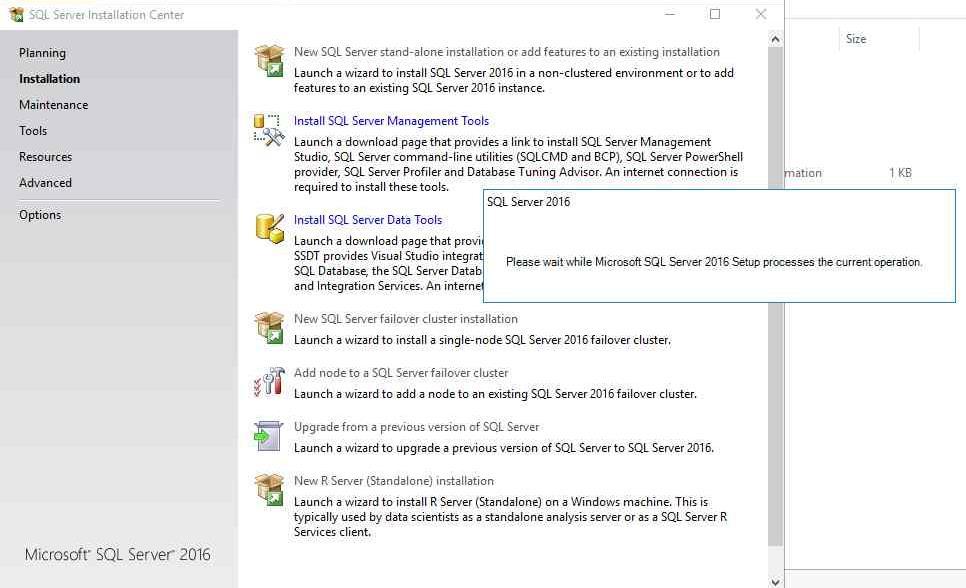Click the scrollbar down arrow
Viewport: 966px width, 588px height.
[775, 581]
